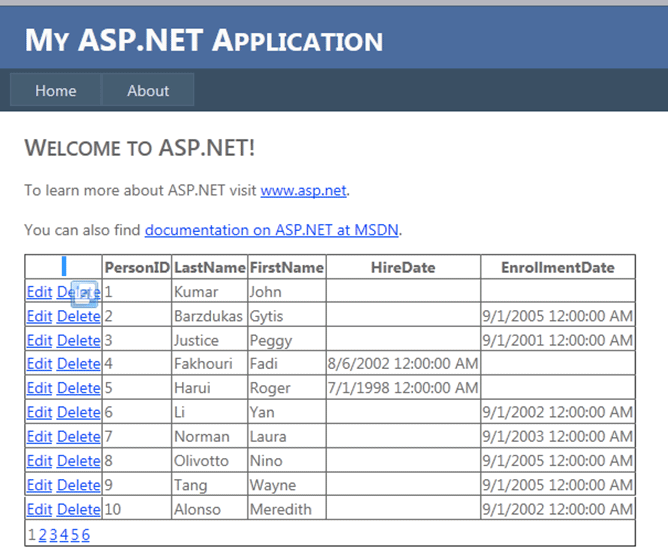The width and height of the screenshot is (668, 547).
Task: Go to grid page 5
Action: pos(75,535)
